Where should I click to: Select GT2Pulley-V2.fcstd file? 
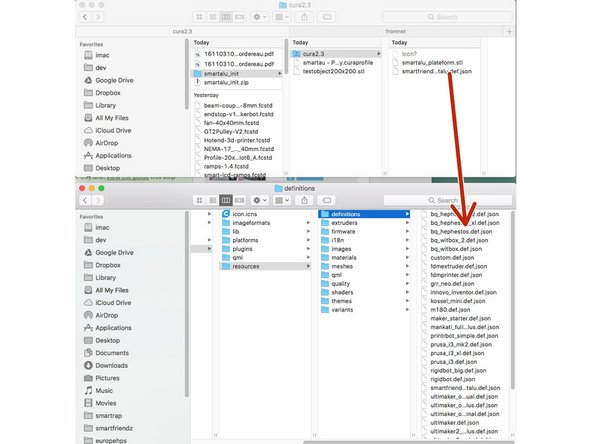231,131
